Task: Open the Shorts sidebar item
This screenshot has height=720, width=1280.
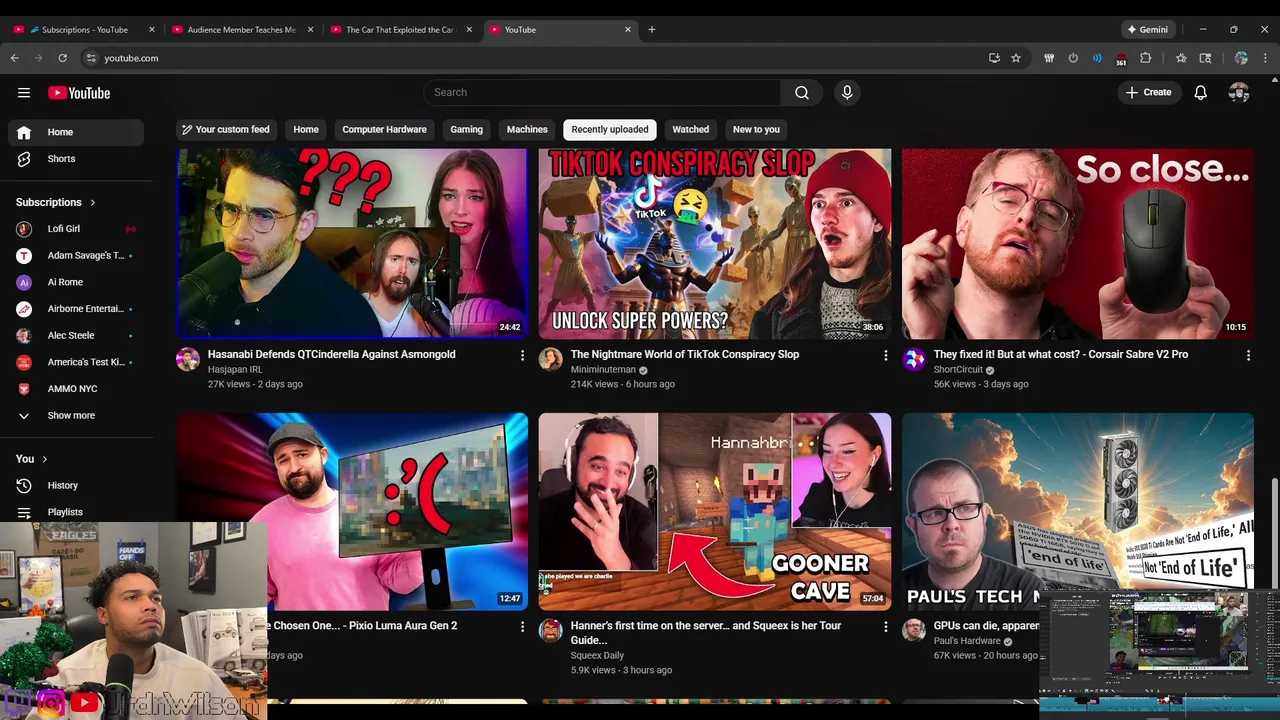Action: [x=76, y=159]
